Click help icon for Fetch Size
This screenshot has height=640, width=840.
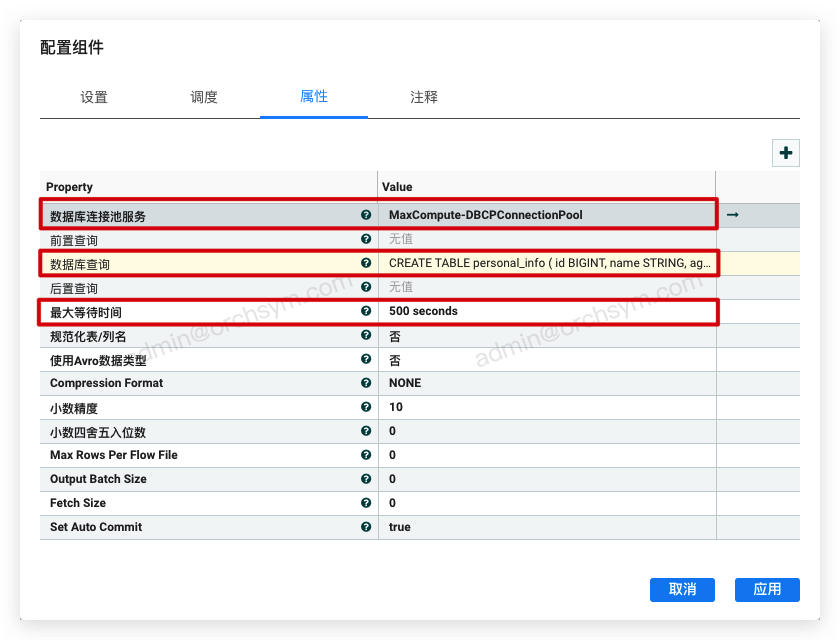tap(366, 503)
